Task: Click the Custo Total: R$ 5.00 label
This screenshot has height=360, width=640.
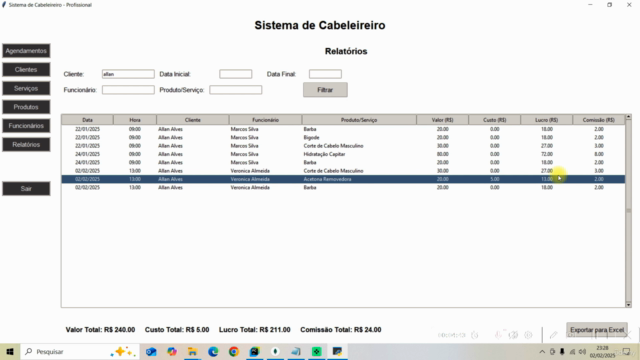Action: tap(177, 330)
